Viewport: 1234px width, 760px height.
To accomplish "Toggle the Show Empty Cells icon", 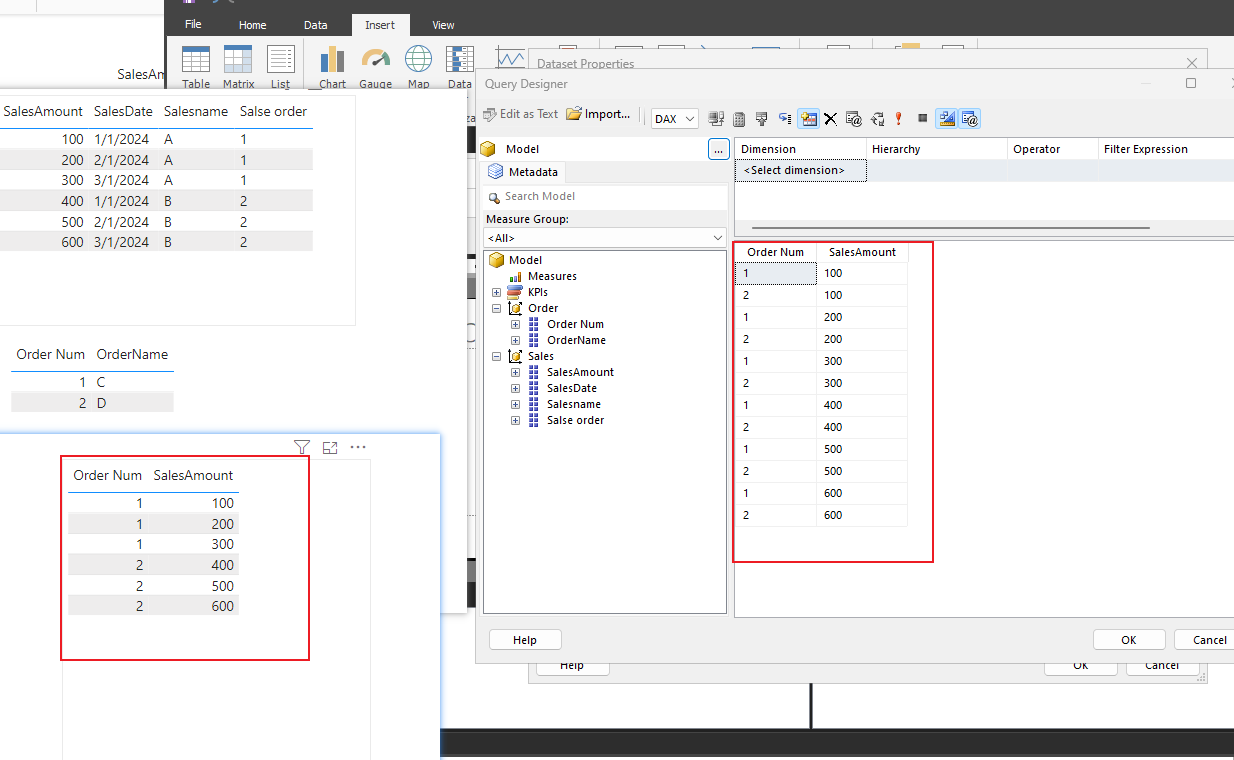I will 762,118.
